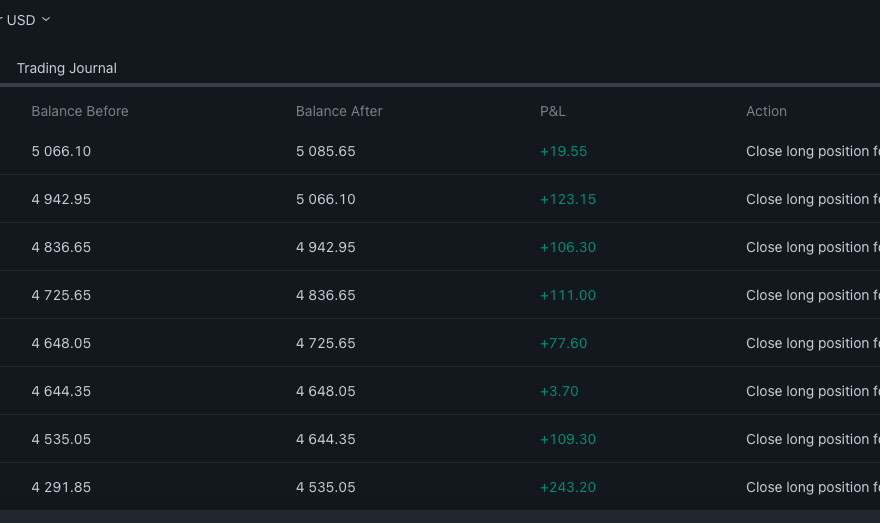Click the Action text in the +243.20 row
Viewport: 880px width, 523px height.
pos(812,487)
